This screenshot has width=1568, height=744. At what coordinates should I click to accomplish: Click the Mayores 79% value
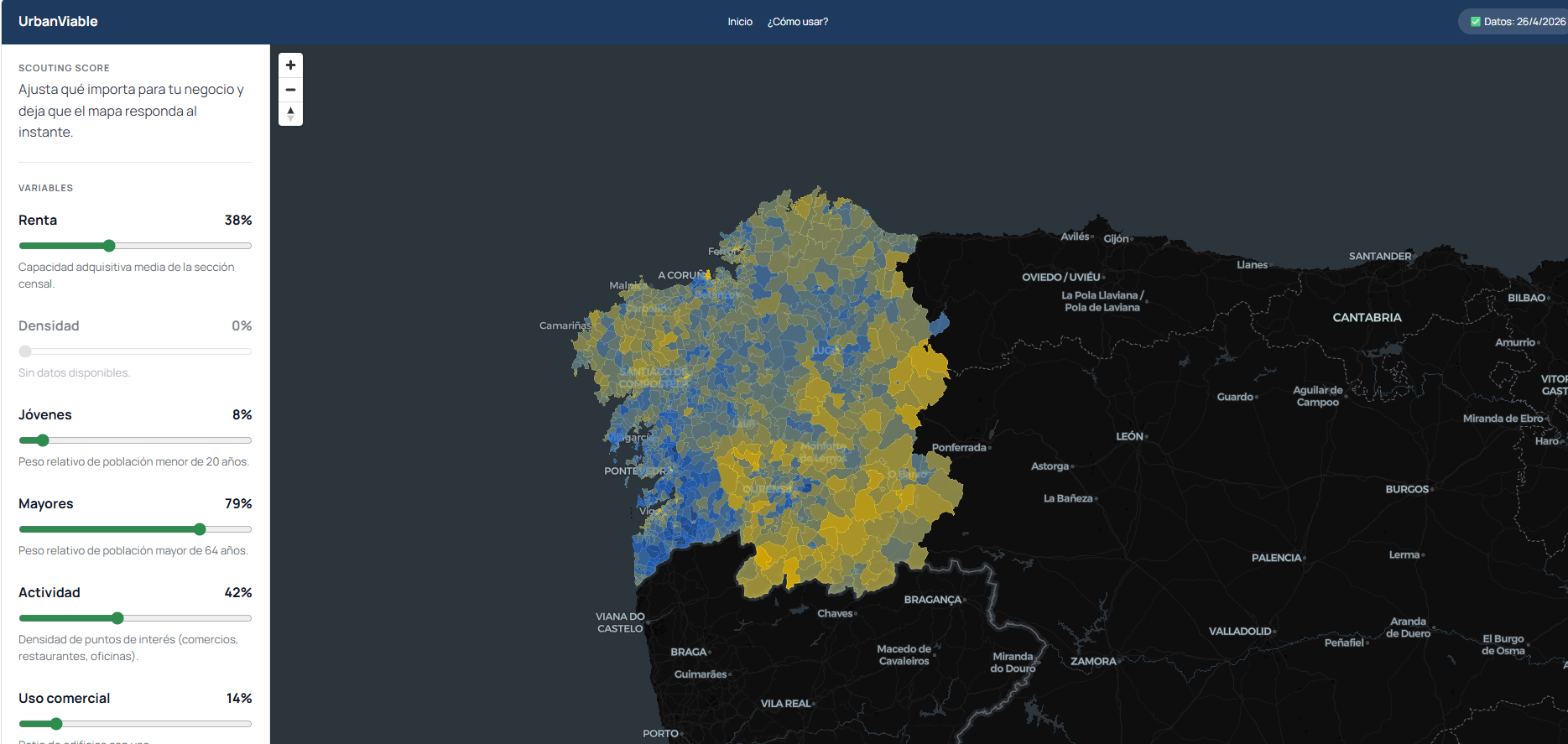[238, 503]
